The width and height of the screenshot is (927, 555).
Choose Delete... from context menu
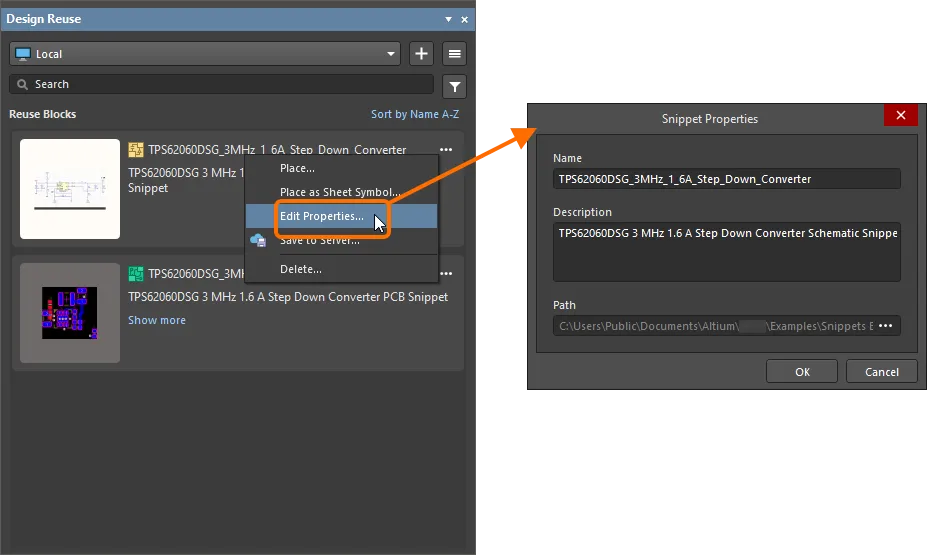click(342, 269)
